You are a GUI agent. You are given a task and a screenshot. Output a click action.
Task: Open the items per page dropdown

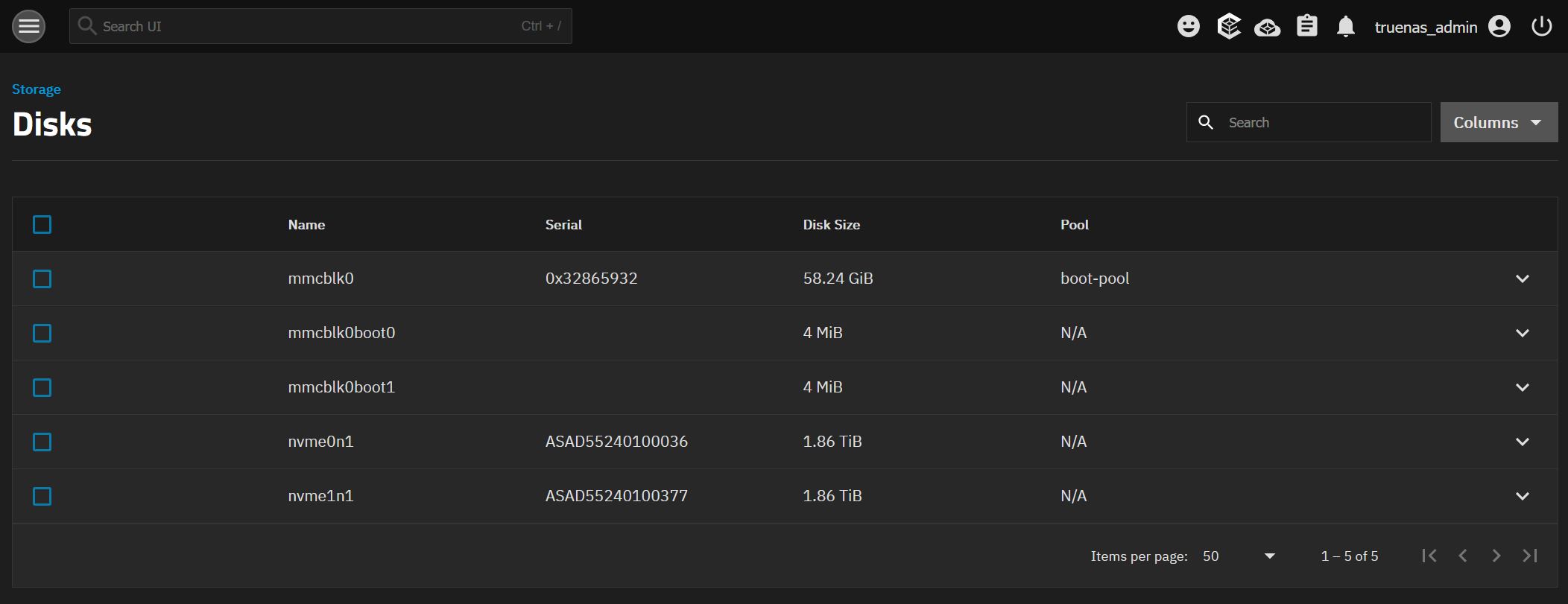point(1239,556)
